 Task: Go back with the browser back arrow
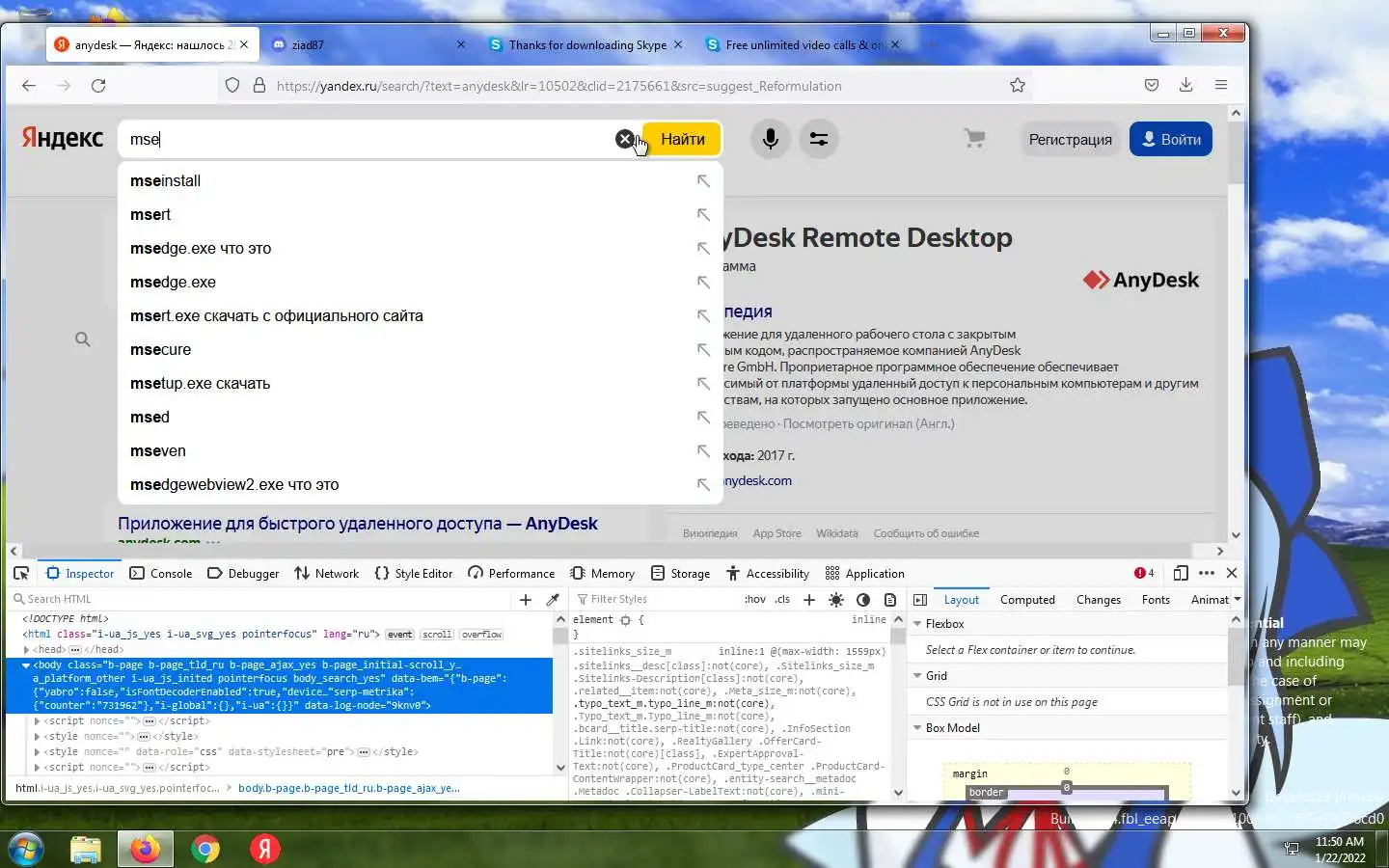click(x=29, y=86)
